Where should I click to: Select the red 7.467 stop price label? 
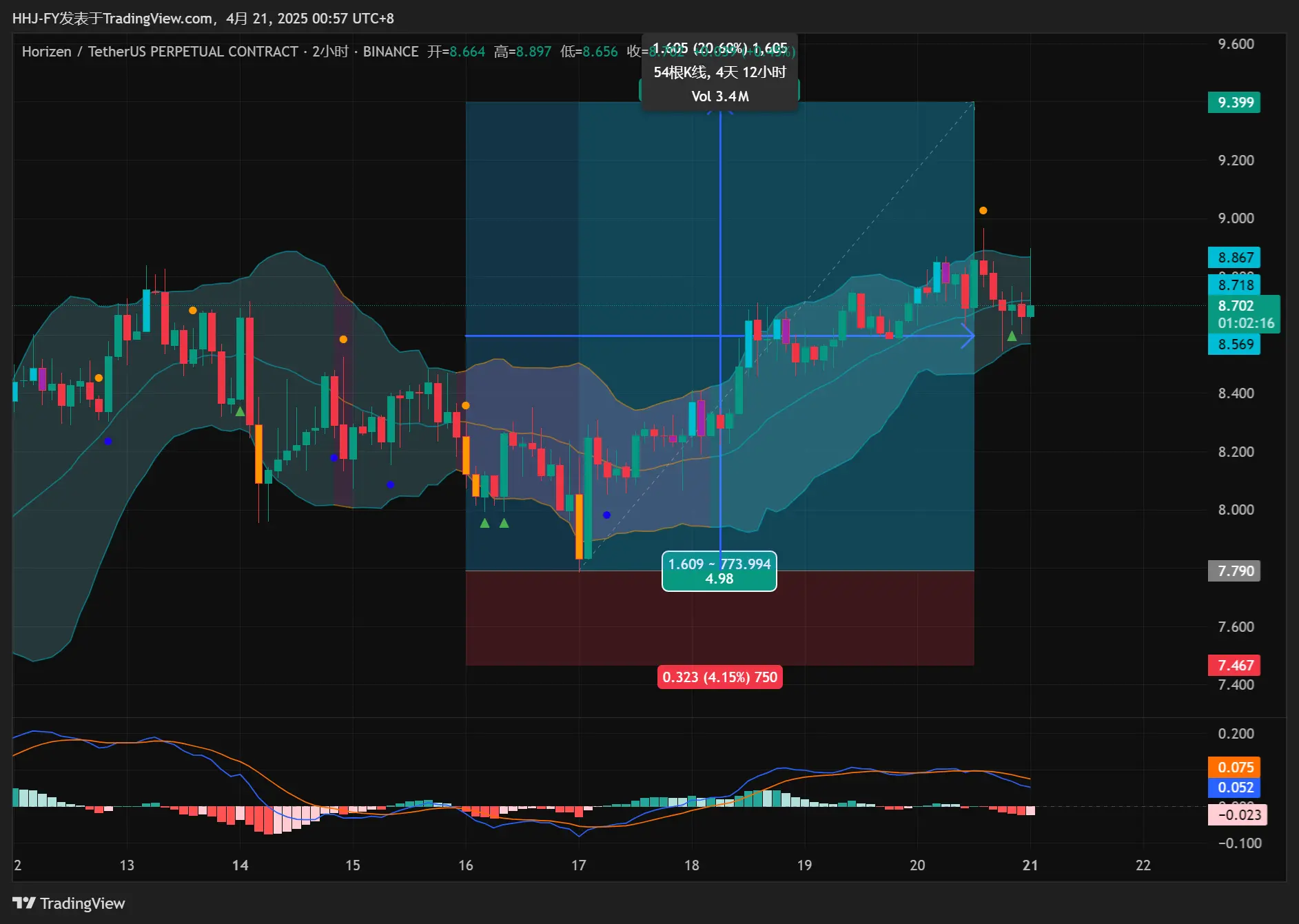1234,666
